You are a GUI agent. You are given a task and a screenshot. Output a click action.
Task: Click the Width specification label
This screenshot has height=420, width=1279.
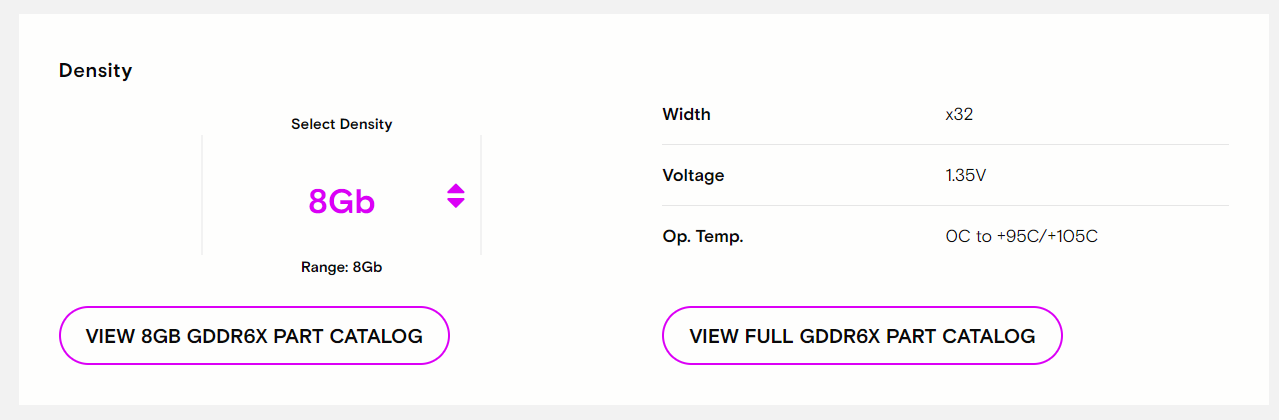(686, 115)
